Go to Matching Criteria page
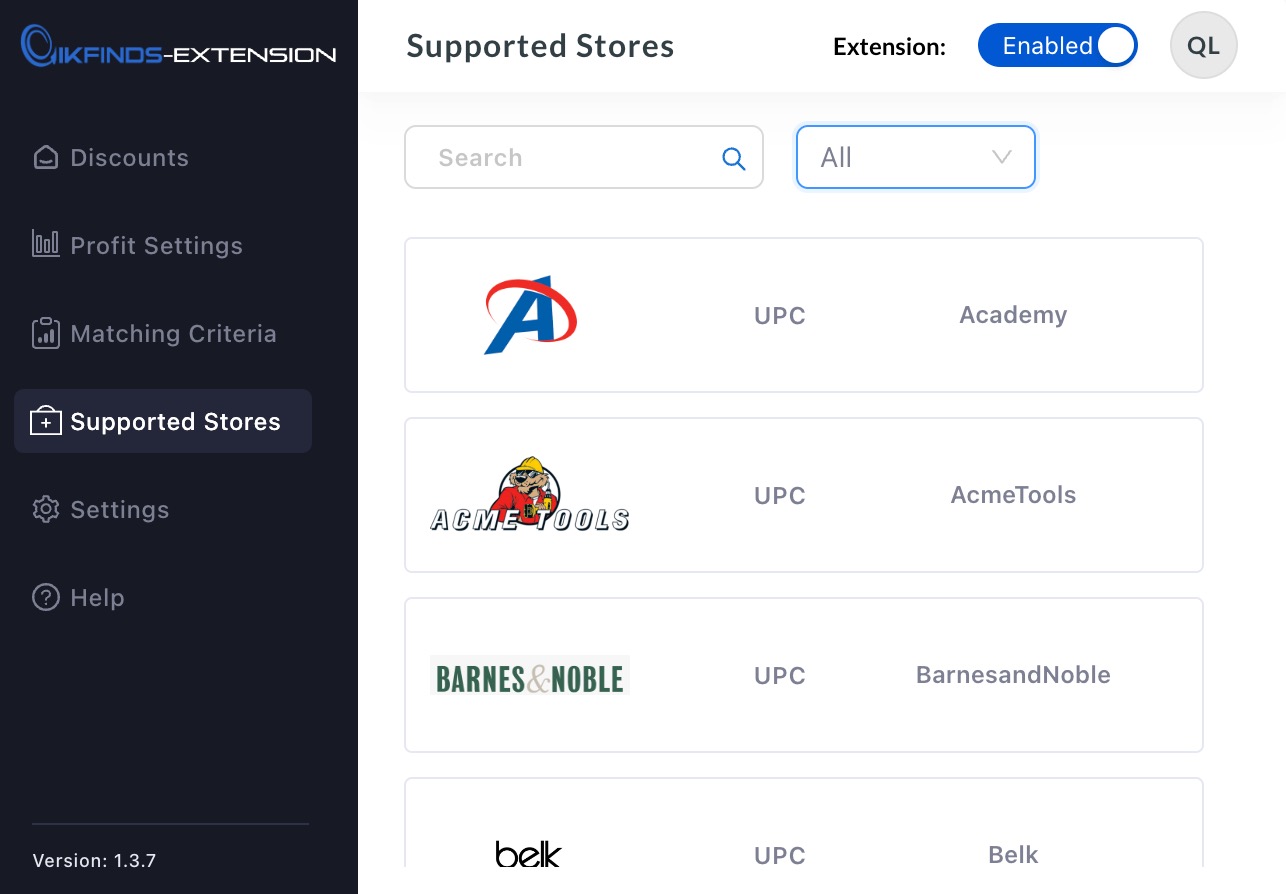The image size is (1286, 894). tap(173, 333)
